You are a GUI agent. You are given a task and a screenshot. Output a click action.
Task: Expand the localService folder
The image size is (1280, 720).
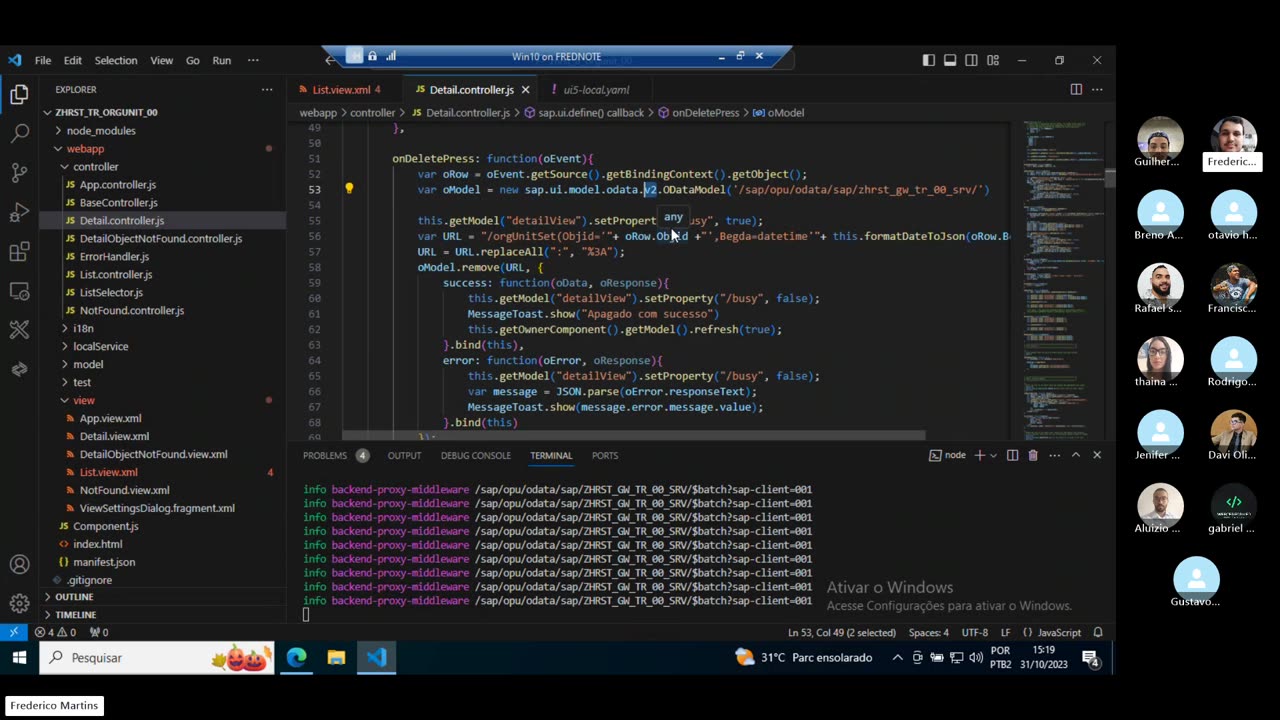point(162,346)
